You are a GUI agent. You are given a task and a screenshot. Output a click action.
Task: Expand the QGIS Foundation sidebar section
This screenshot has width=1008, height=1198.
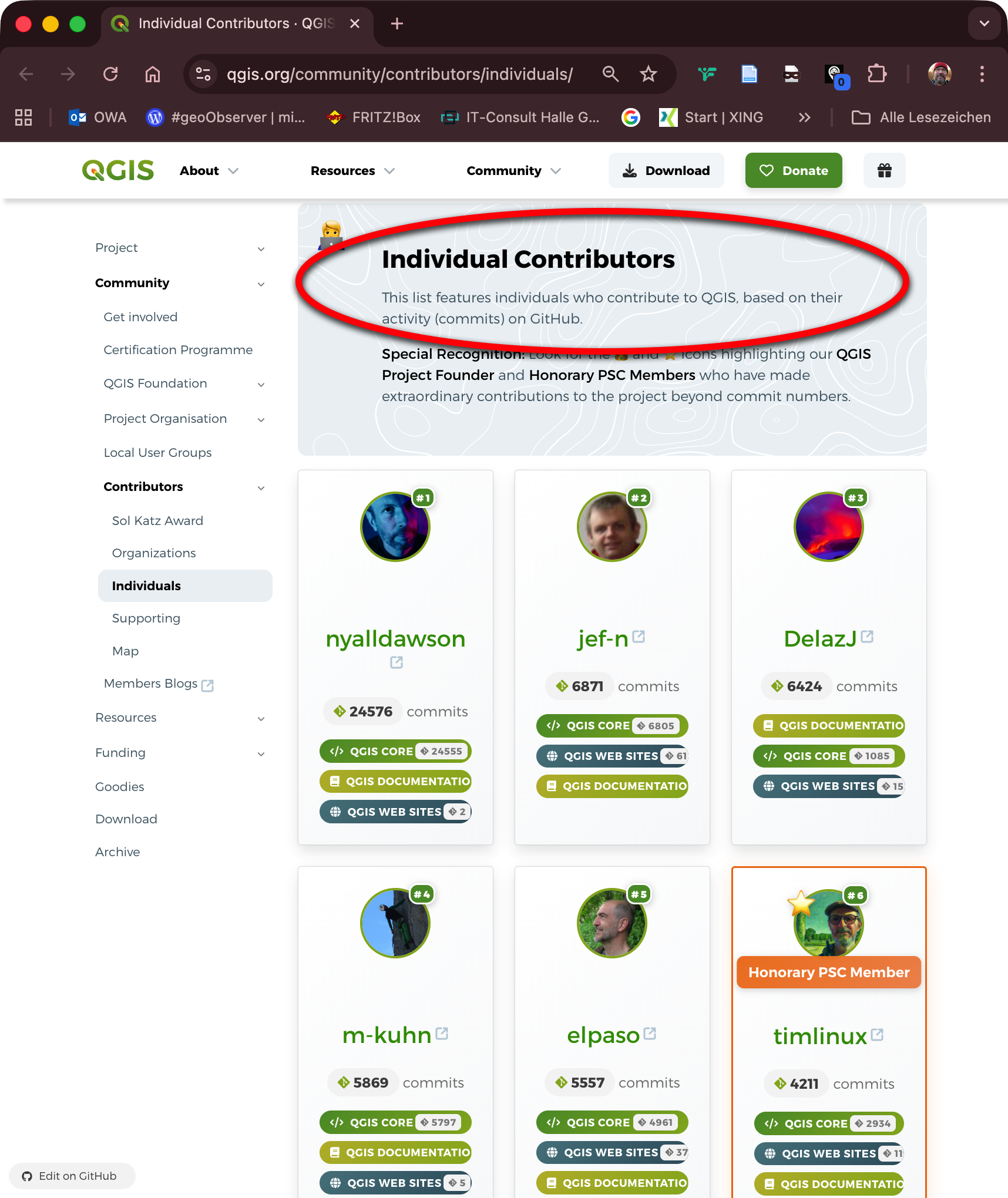click(x=261, y=384)
